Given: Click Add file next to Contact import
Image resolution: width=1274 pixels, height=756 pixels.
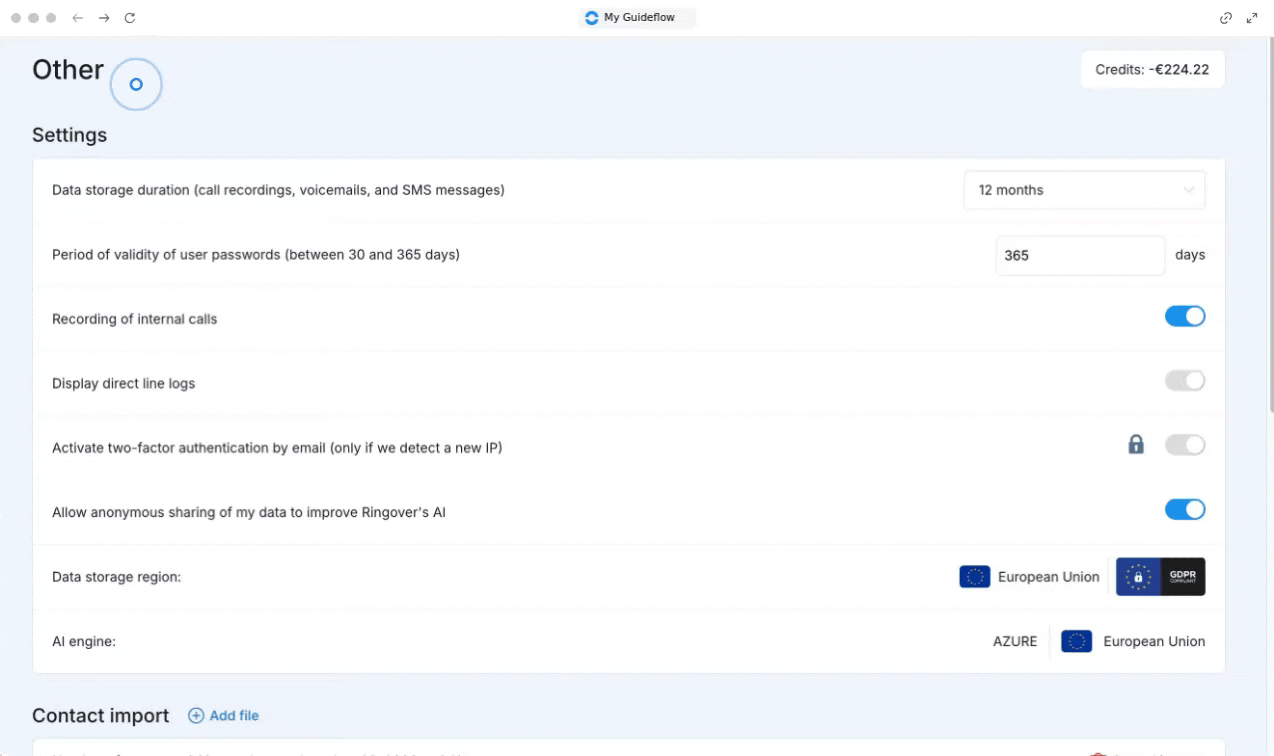Looking at the screenshot, I should tap(224, 716).
